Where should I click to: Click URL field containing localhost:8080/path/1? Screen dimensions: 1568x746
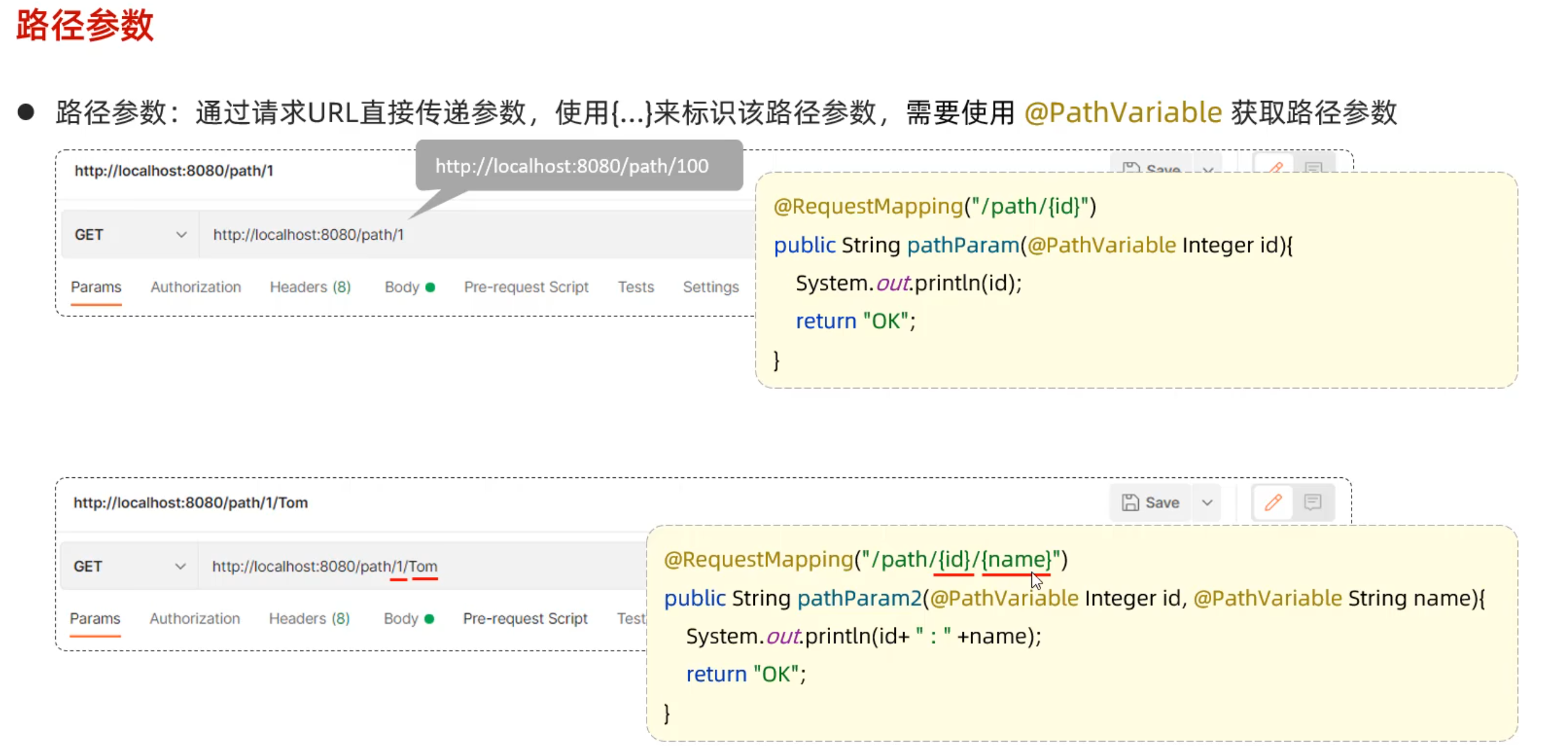point(476,235)
